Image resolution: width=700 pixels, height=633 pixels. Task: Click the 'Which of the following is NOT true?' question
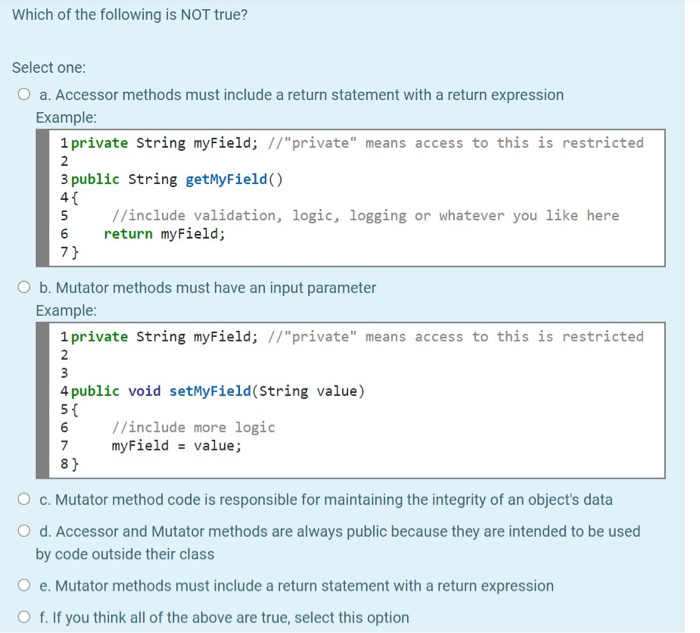point(130,15)
